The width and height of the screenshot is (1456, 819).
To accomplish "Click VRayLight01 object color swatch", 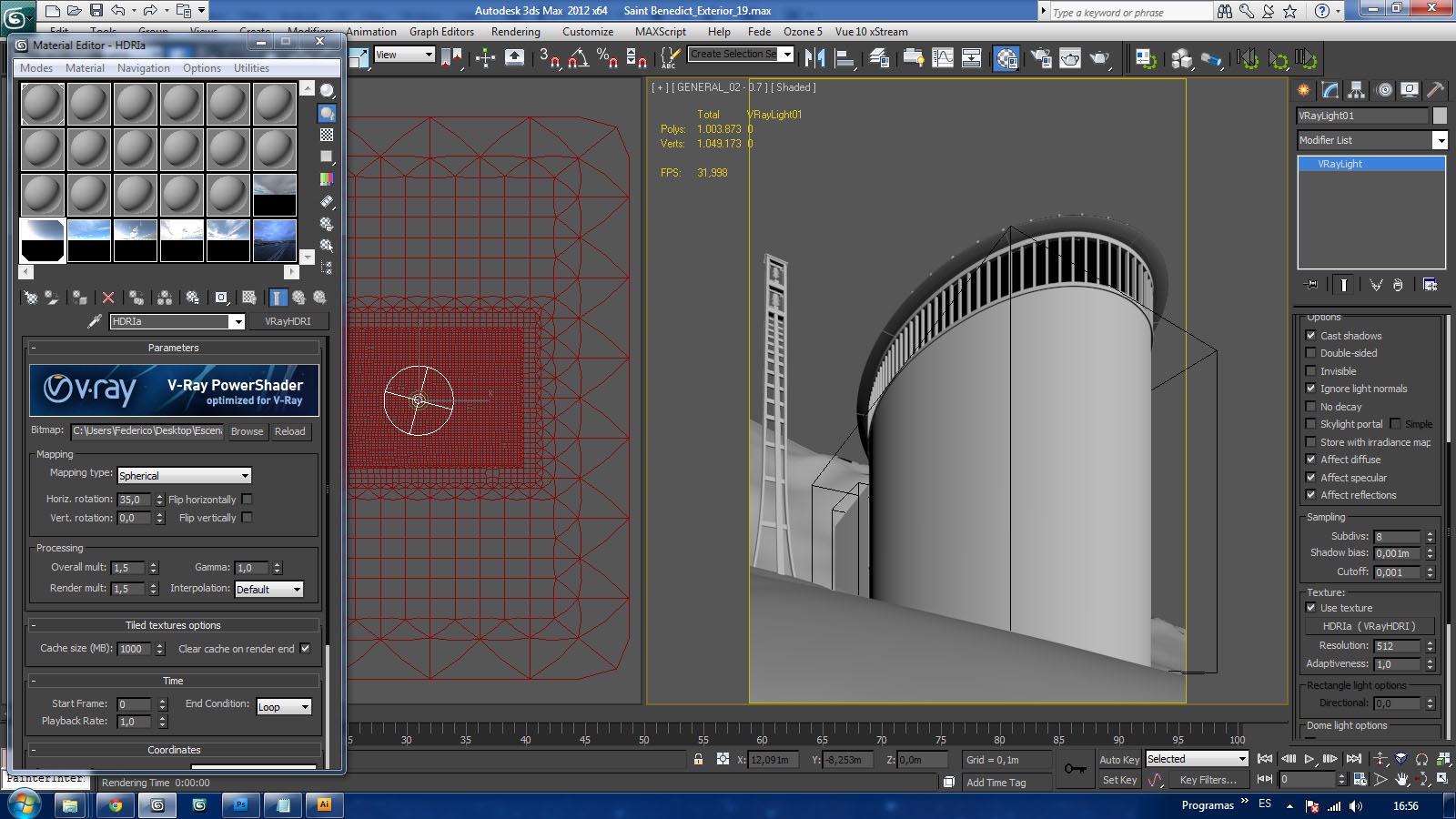I will click(x=1440, y=116).
